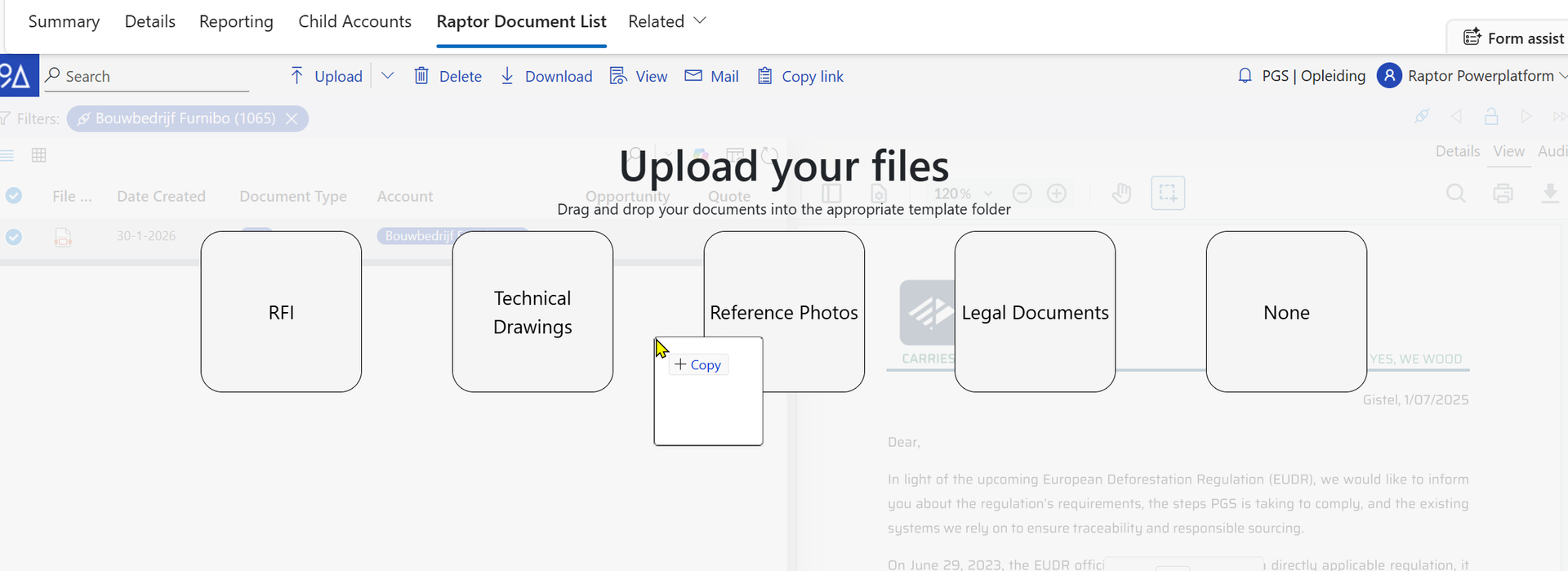This screenshot has height=571, width=1568.
Task: Open the Reporting tab
Action: (x=236, y=22)
